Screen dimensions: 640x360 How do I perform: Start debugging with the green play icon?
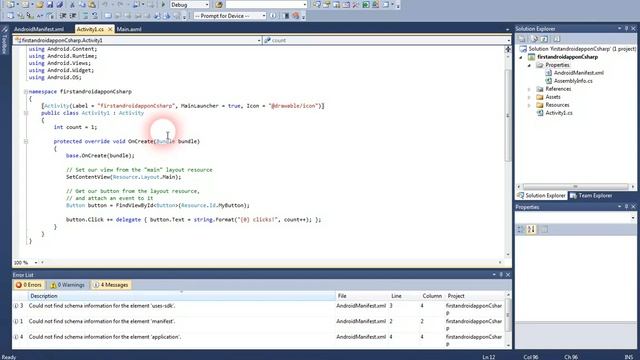tap(163, 4)
